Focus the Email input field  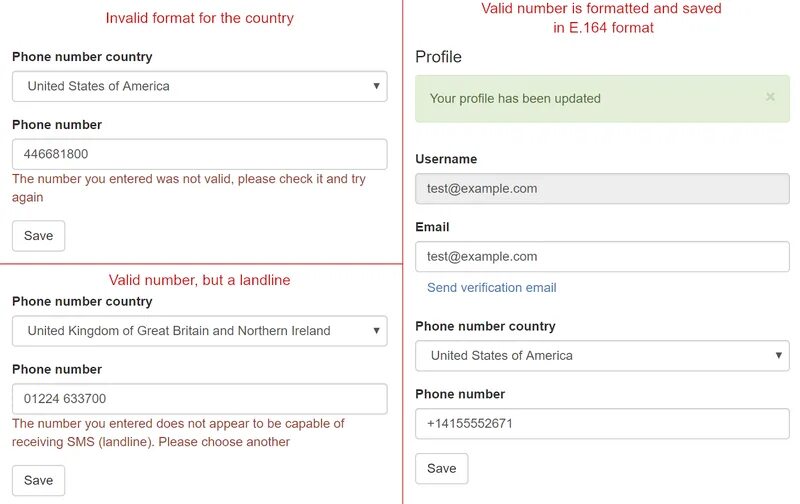coord(602,257)
